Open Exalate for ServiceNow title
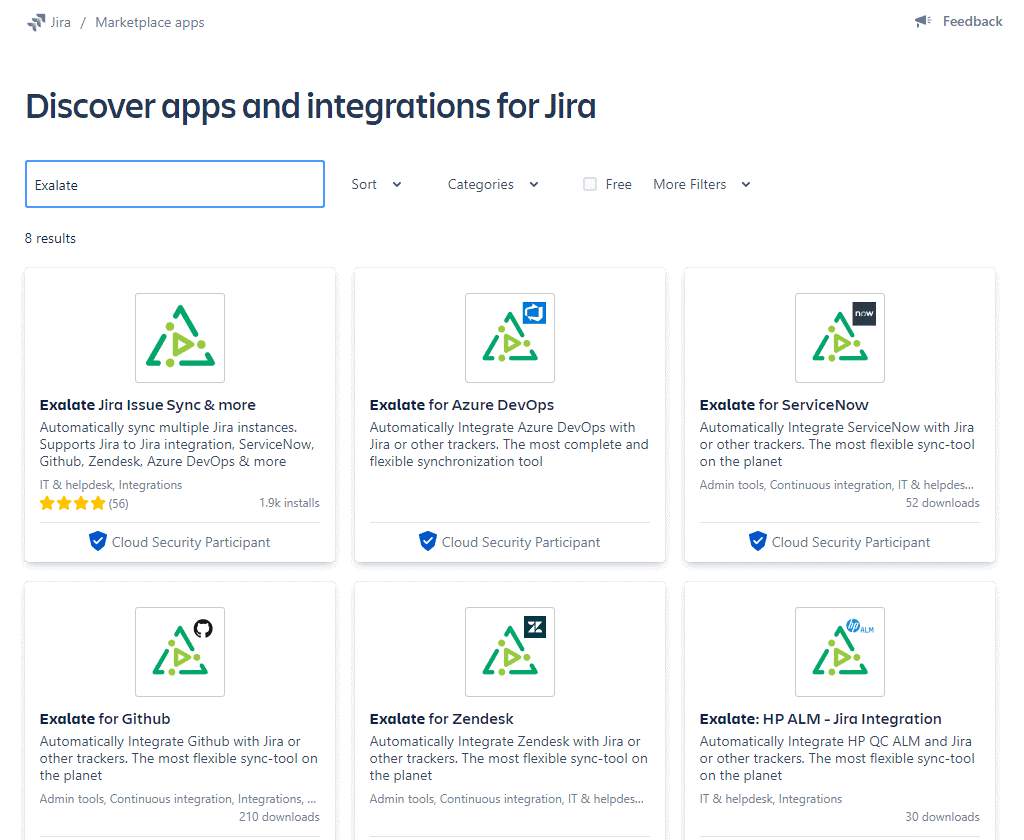 pos(784,405)
